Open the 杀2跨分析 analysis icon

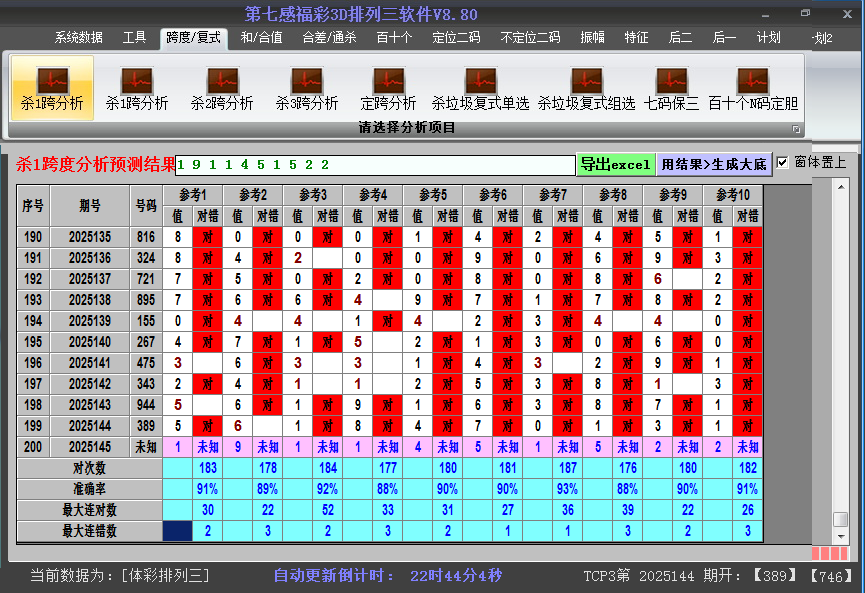point(222,88)
